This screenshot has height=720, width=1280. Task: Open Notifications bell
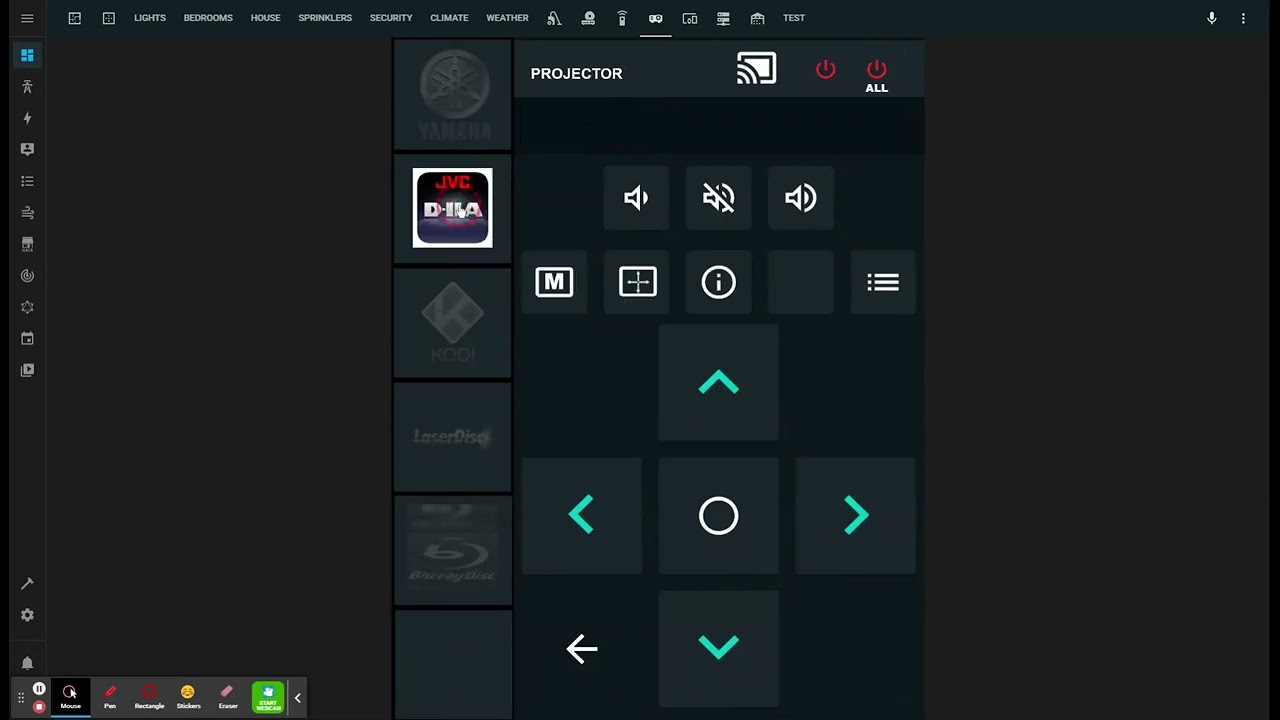[27, 663]
